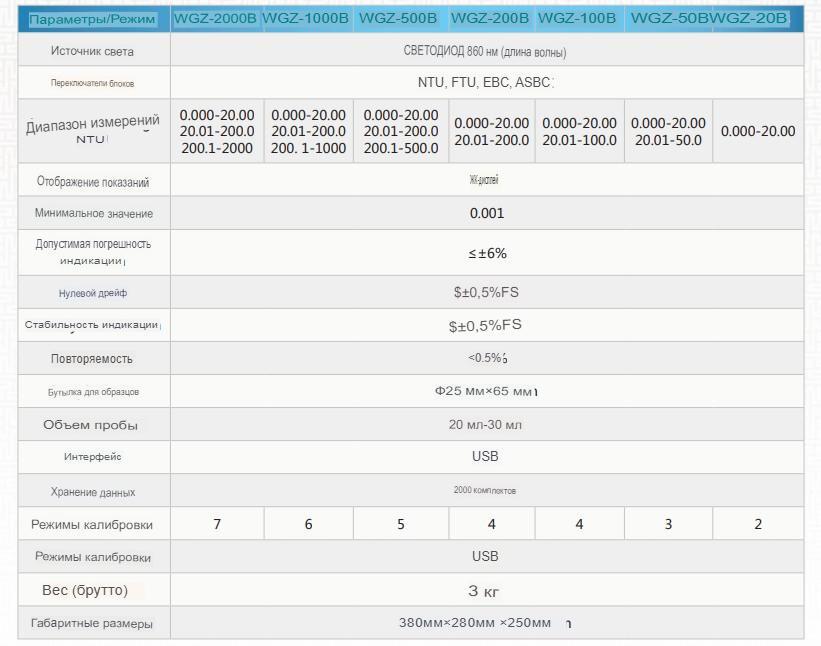This screenshot has height=646, width=821.
Task: Click the 'Допустимая погрешность' row label
Action: coord(93,244)
